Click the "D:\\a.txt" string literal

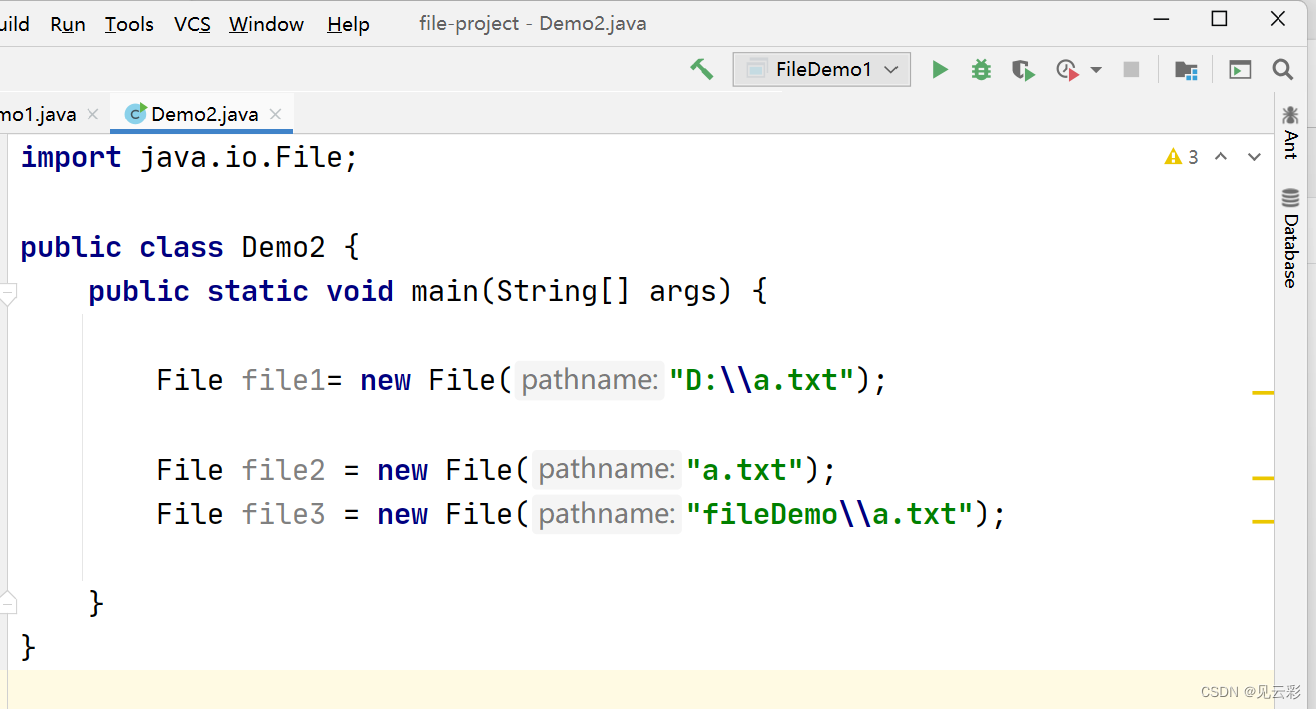(x=761, y=380)
